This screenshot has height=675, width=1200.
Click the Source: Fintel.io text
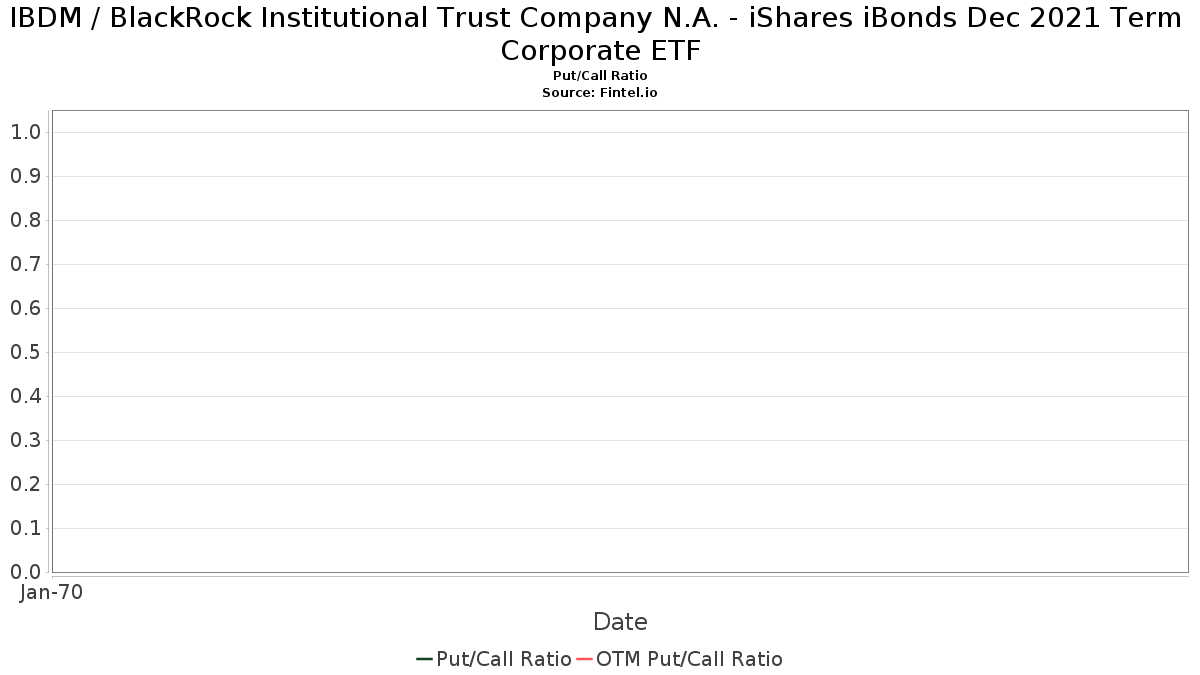coord(600,92)
